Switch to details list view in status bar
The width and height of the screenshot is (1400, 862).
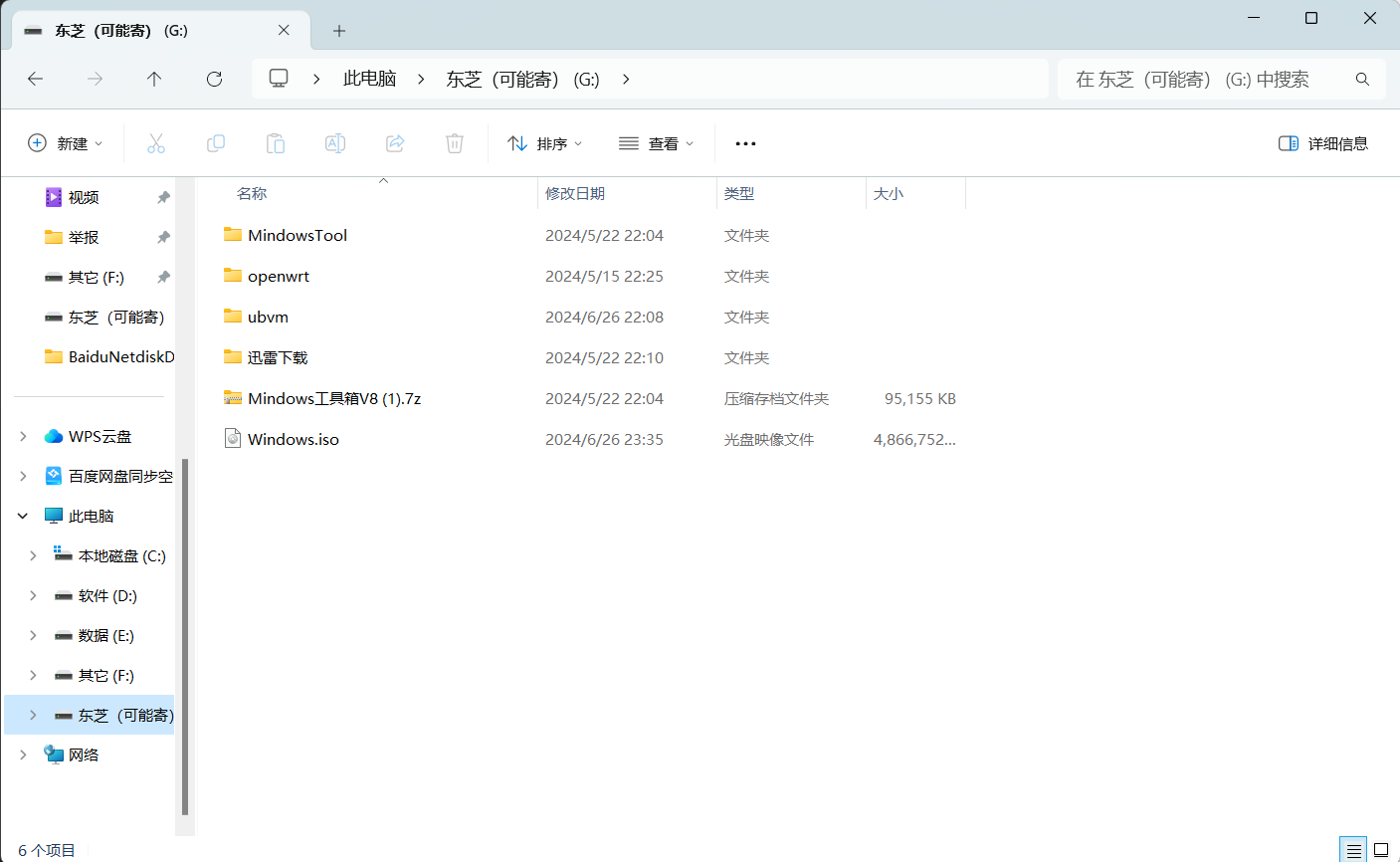click(1353, 850)
